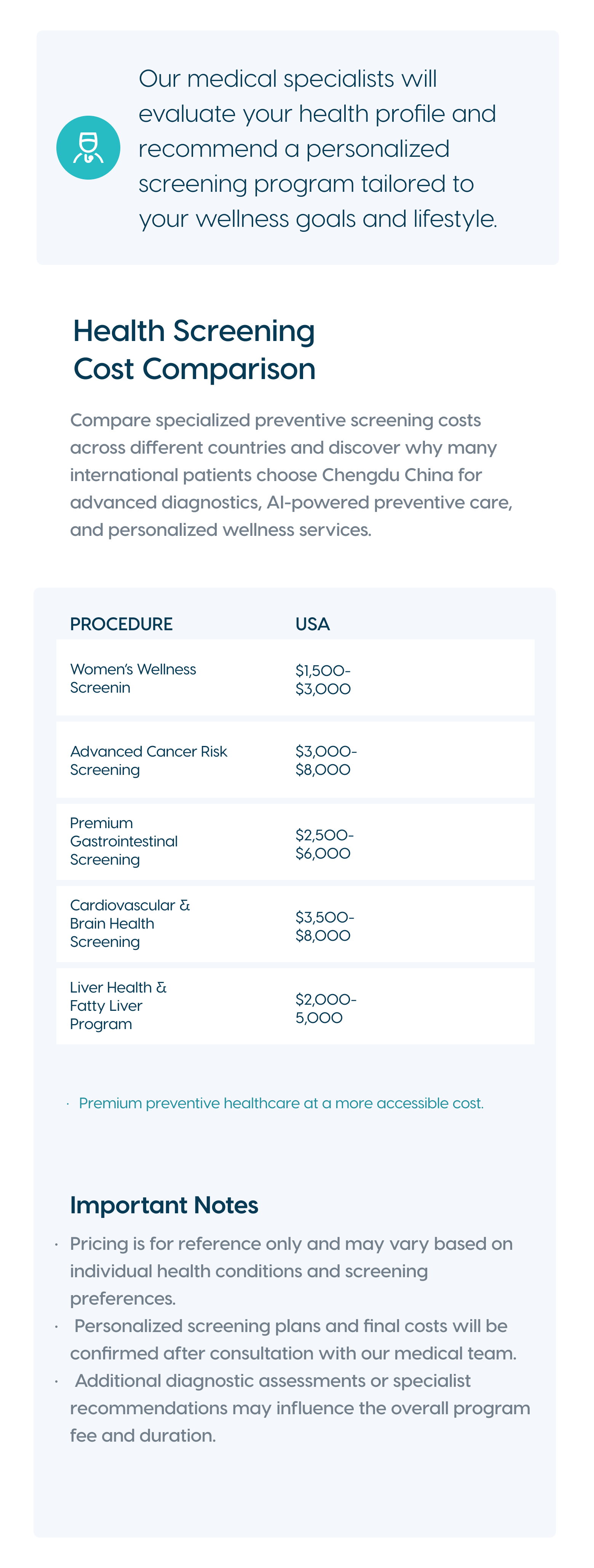Viewport: 594px width, 1568px height.
Task: Click the Premium preventive healthcare teal note
Action: [281, 1103]
